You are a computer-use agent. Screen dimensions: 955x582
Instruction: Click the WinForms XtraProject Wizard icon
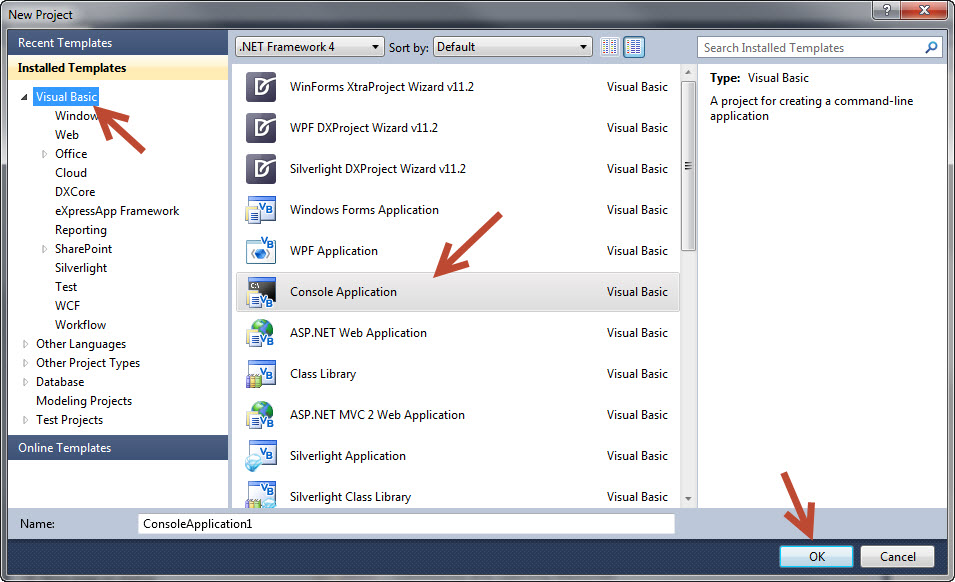coord(260,87)
